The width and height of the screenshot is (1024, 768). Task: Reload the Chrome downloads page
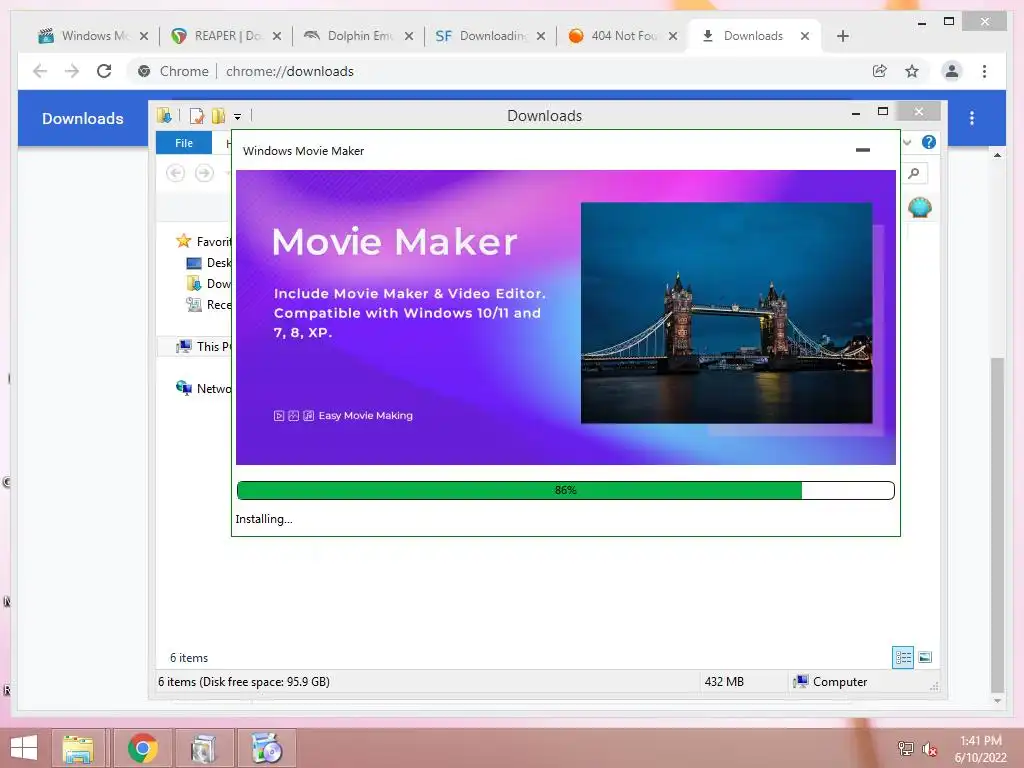tap(104, 71)
